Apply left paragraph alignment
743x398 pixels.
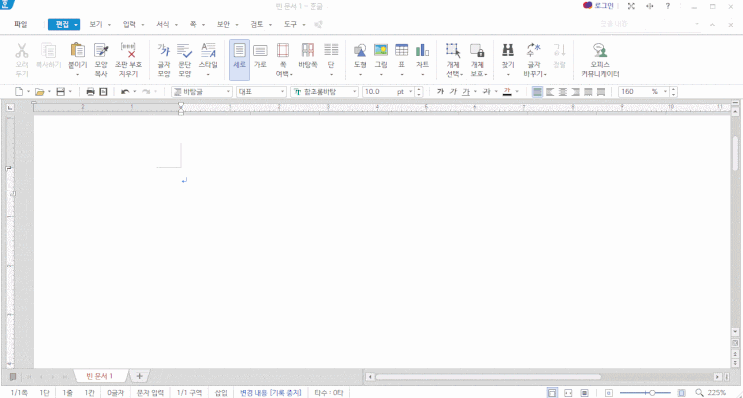click(550, 91)
